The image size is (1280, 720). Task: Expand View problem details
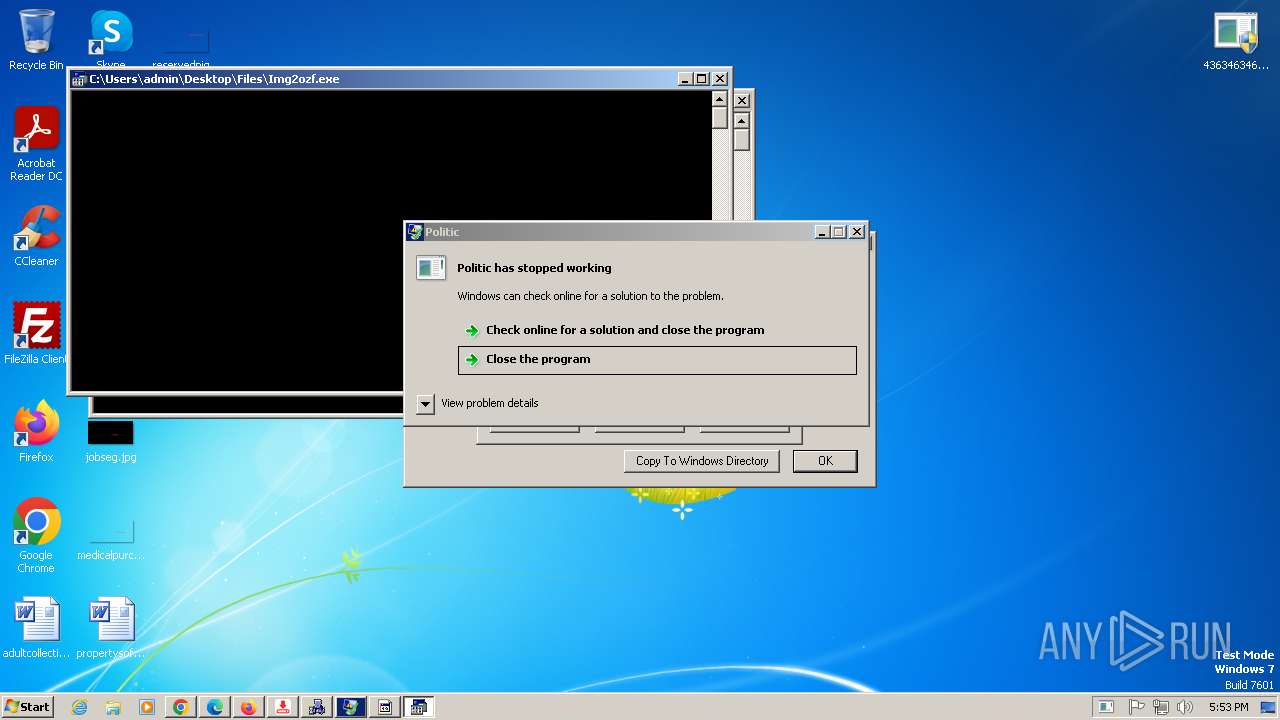coord(478,403)
